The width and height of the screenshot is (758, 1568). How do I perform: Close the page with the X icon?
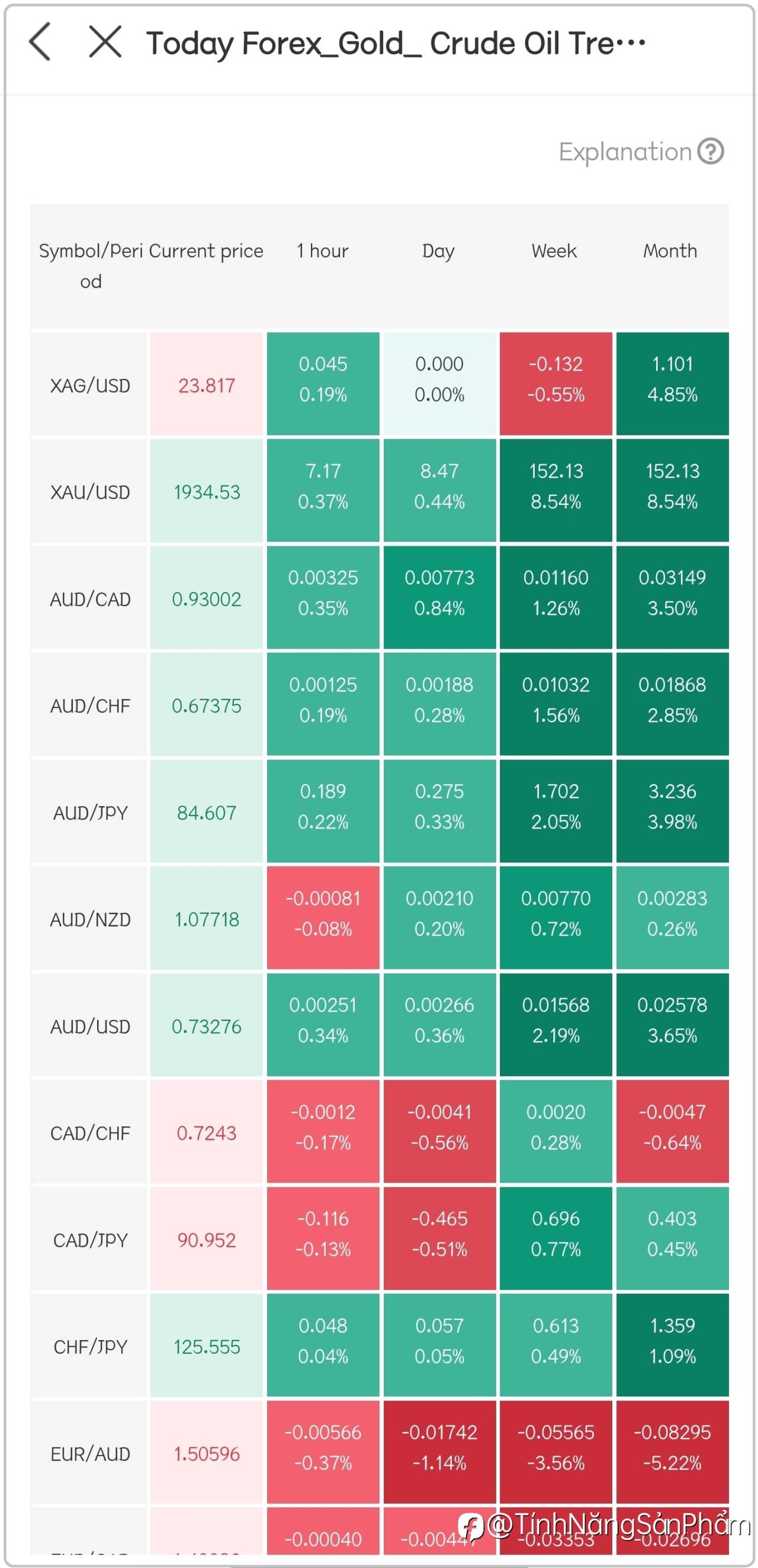tap(105, 42)
